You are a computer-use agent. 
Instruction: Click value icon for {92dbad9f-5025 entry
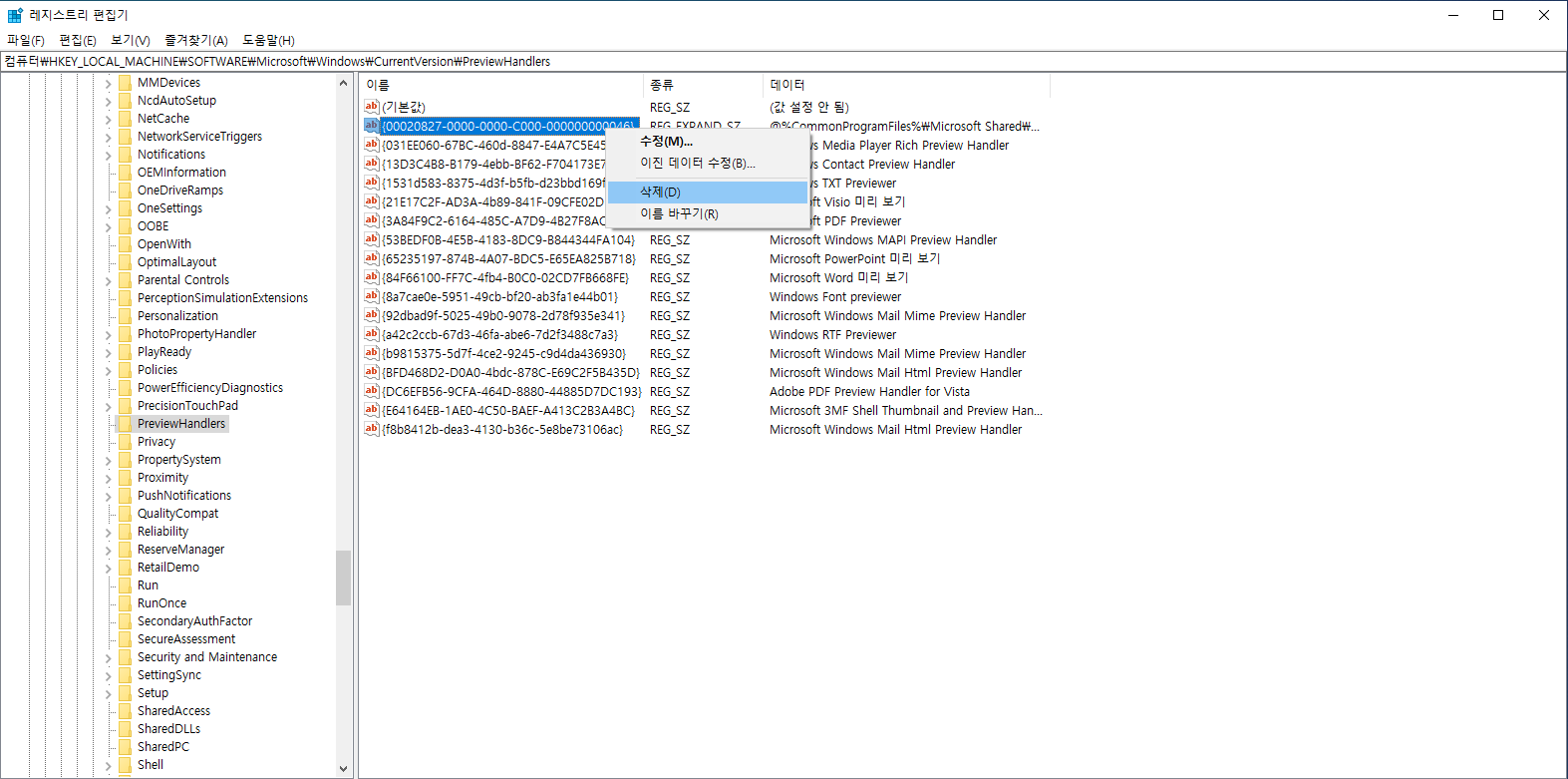[372, 315]
